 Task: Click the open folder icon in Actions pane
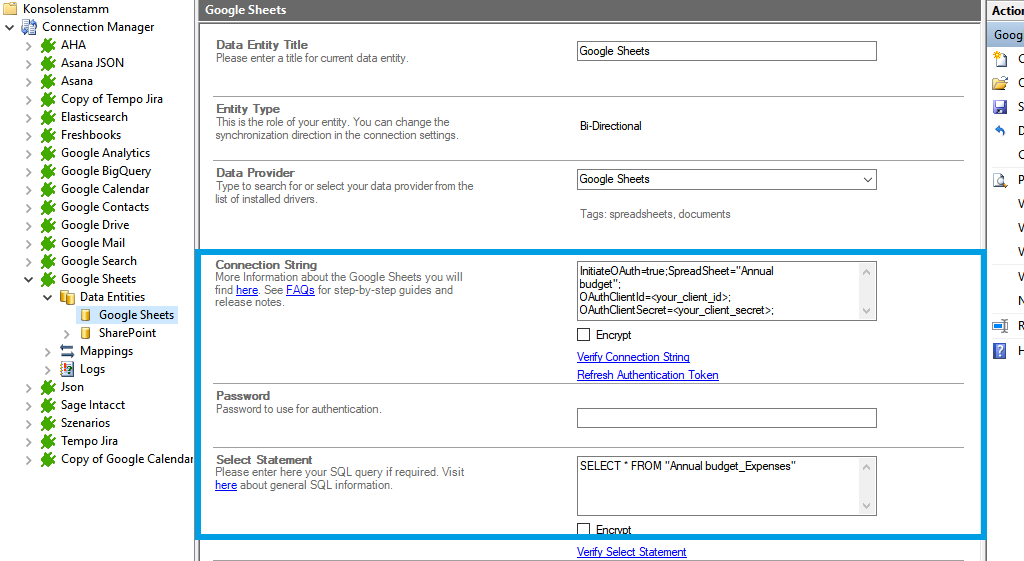(999, 83)
